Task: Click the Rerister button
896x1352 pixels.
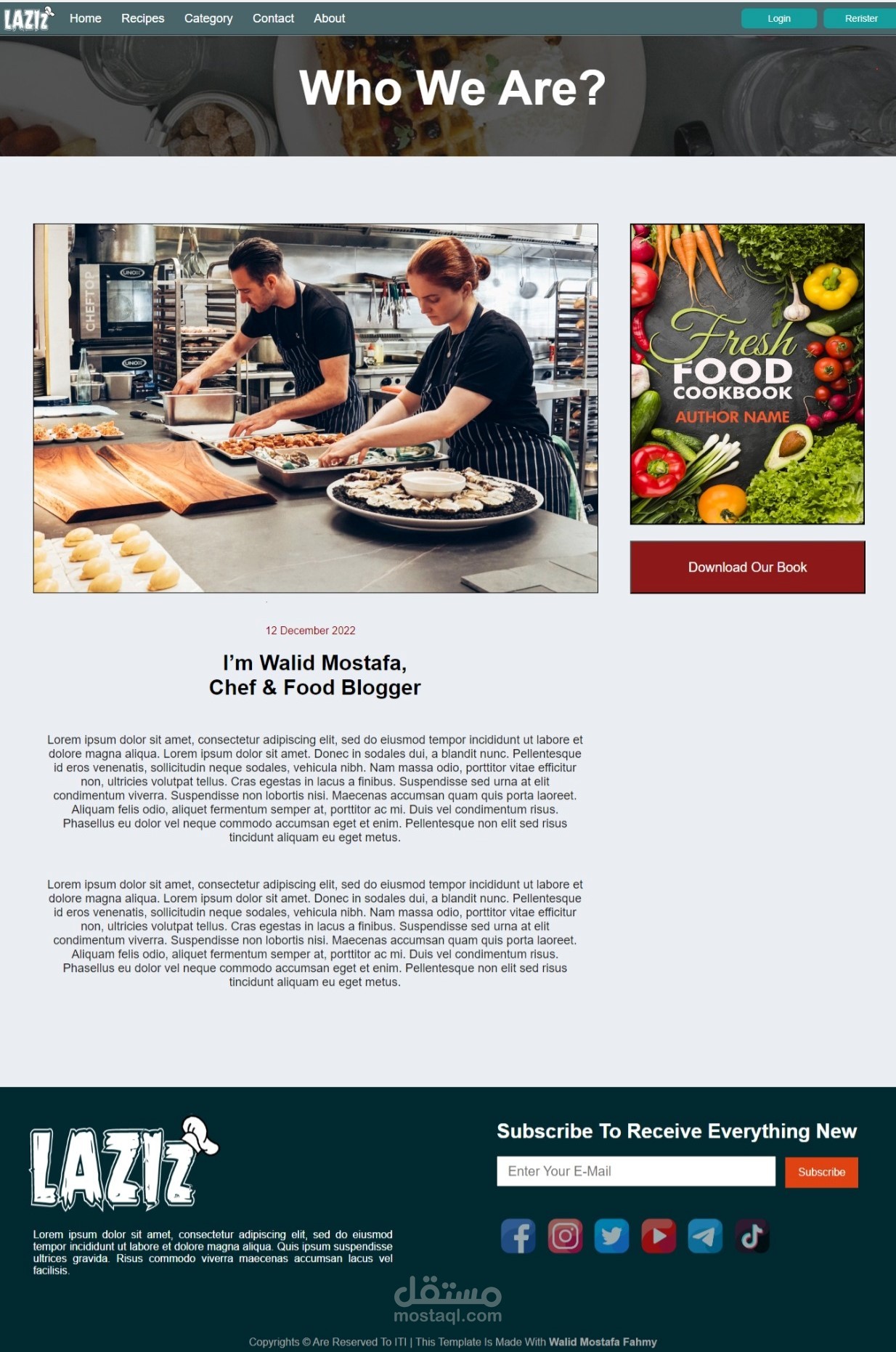Action: point(860,18)
